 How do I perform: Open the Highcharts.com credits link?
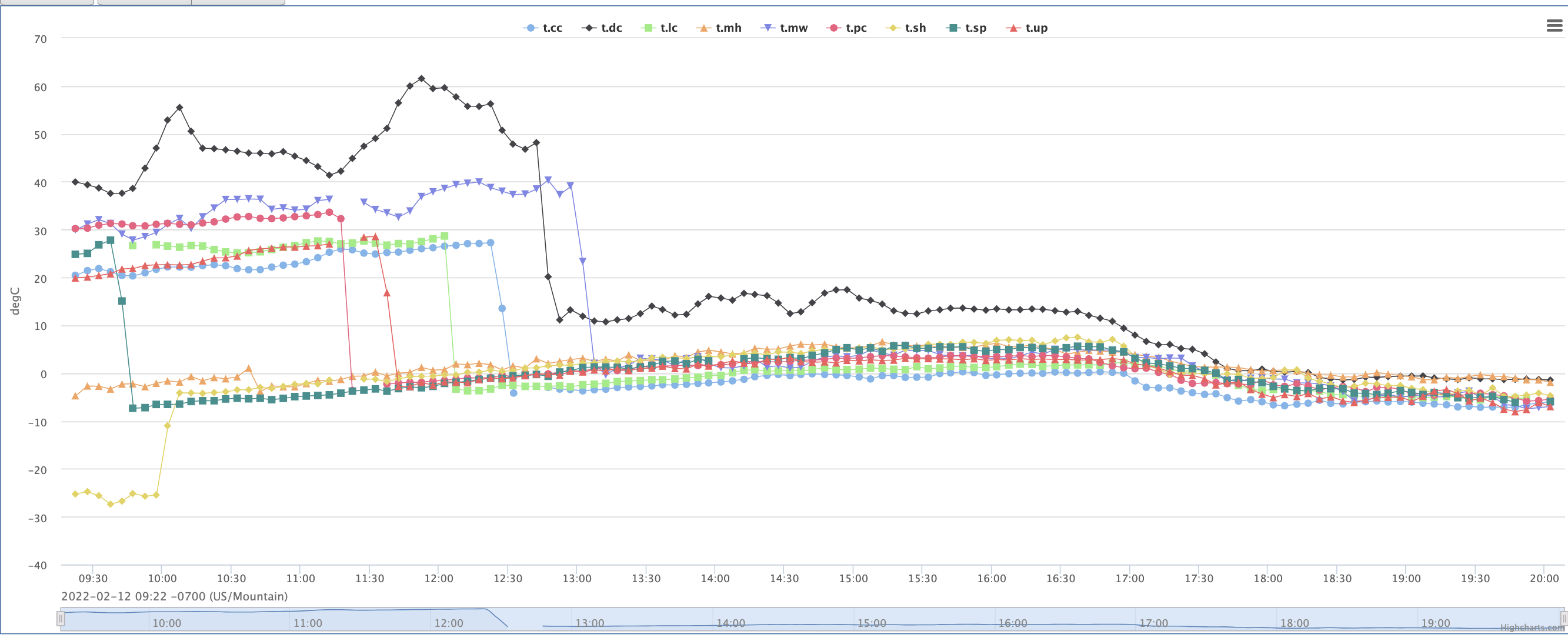pos(1532,627)
